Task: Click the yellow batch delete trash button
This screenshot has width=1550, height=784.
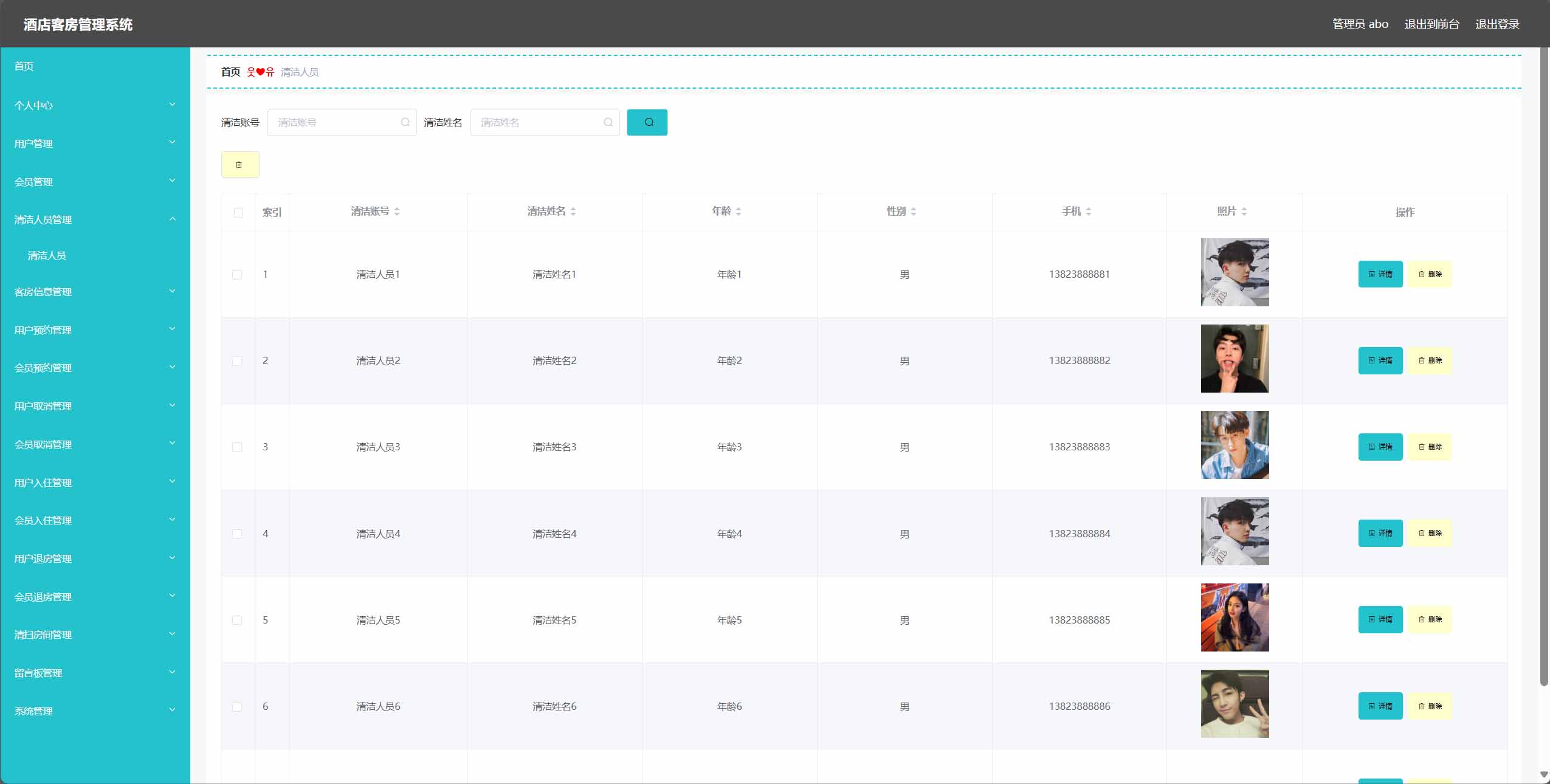Action: pos(240,165)
